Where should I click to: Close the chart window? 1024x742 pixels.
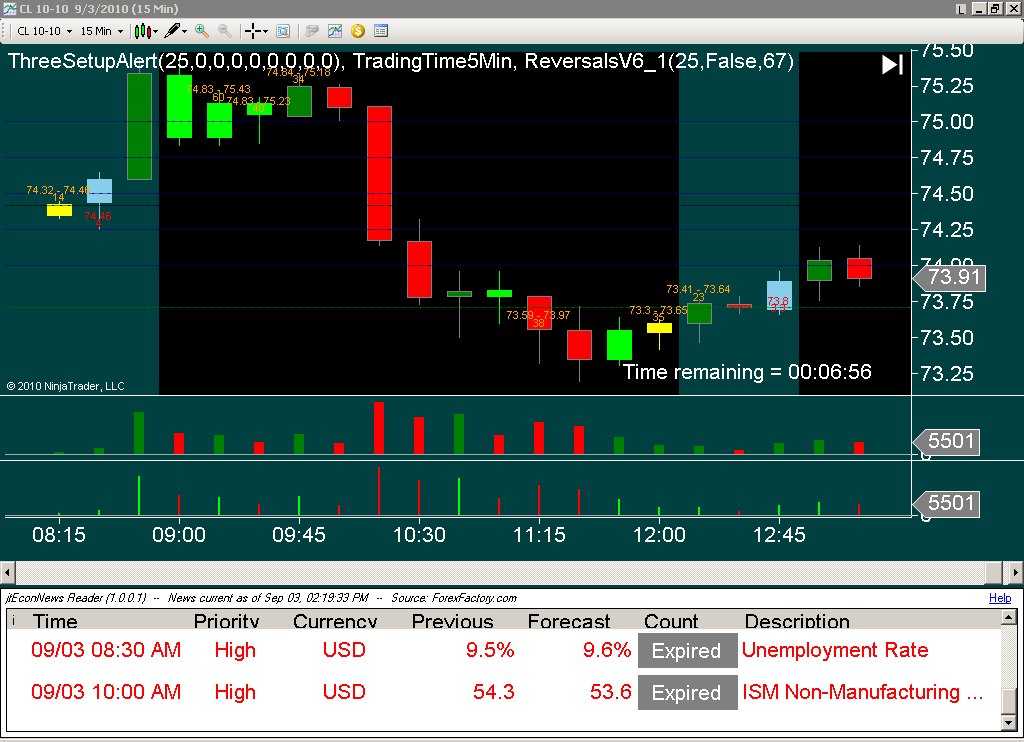[1013, 8]
